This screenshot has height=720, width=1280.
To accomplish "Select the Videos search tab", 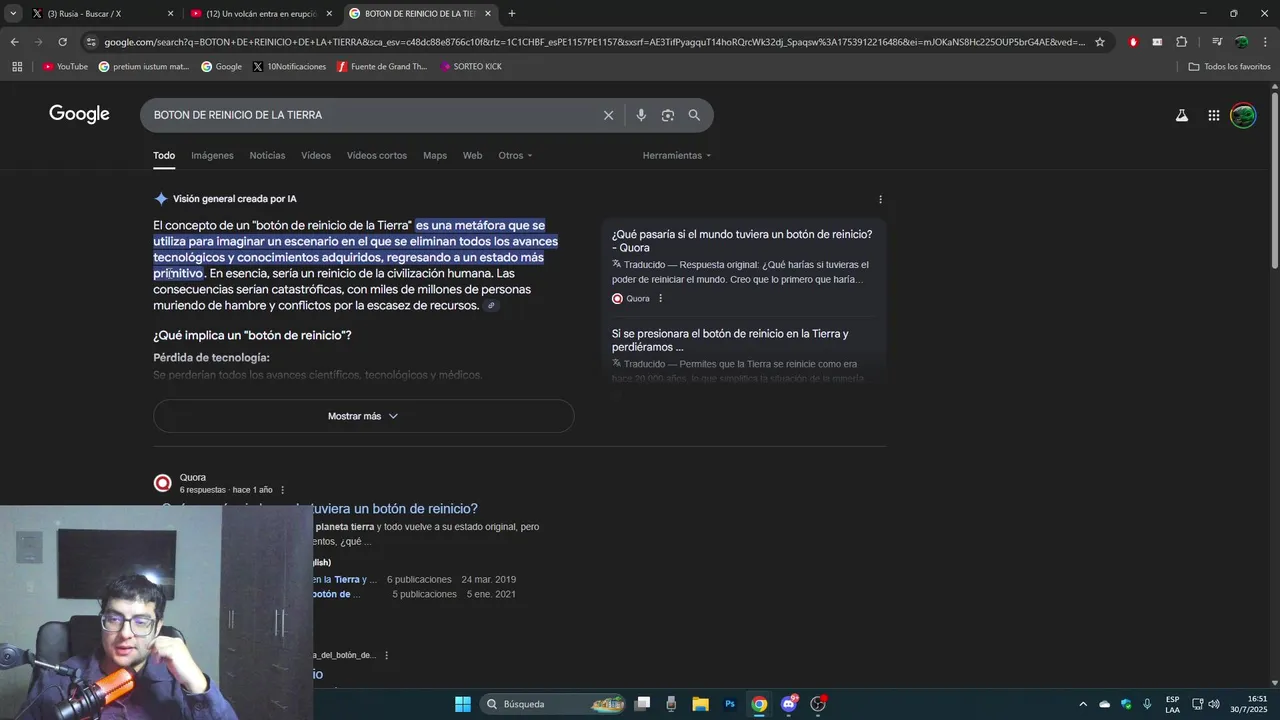I will [316, 155].
